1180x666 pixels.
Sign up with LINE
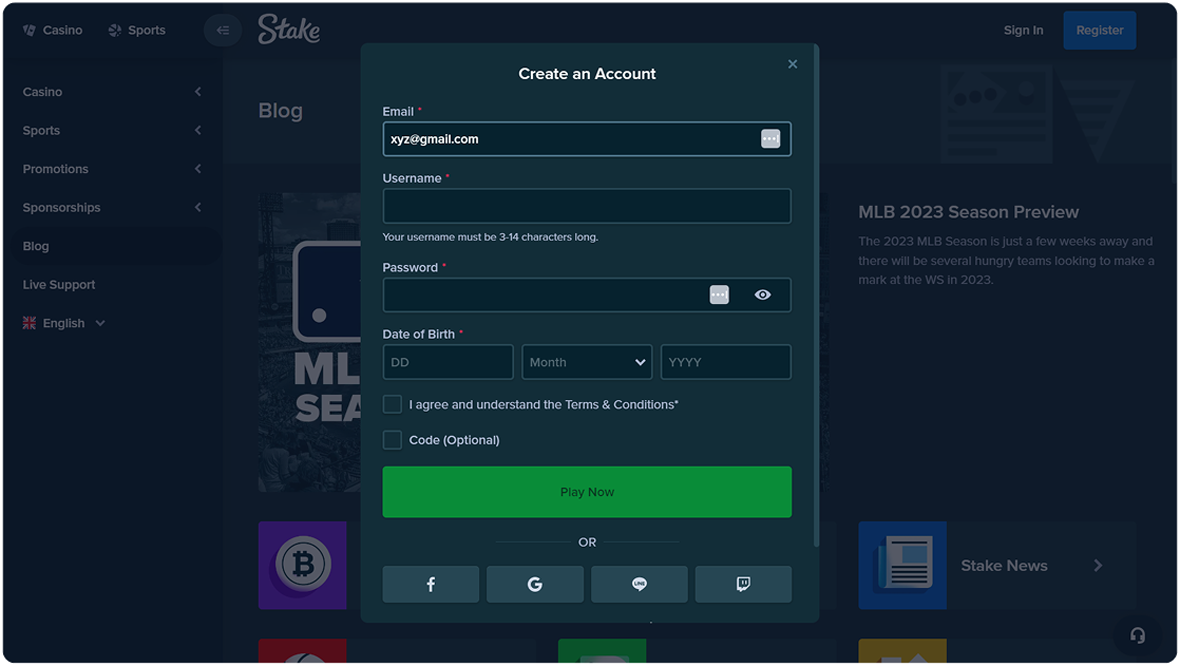tap(639, 584)
